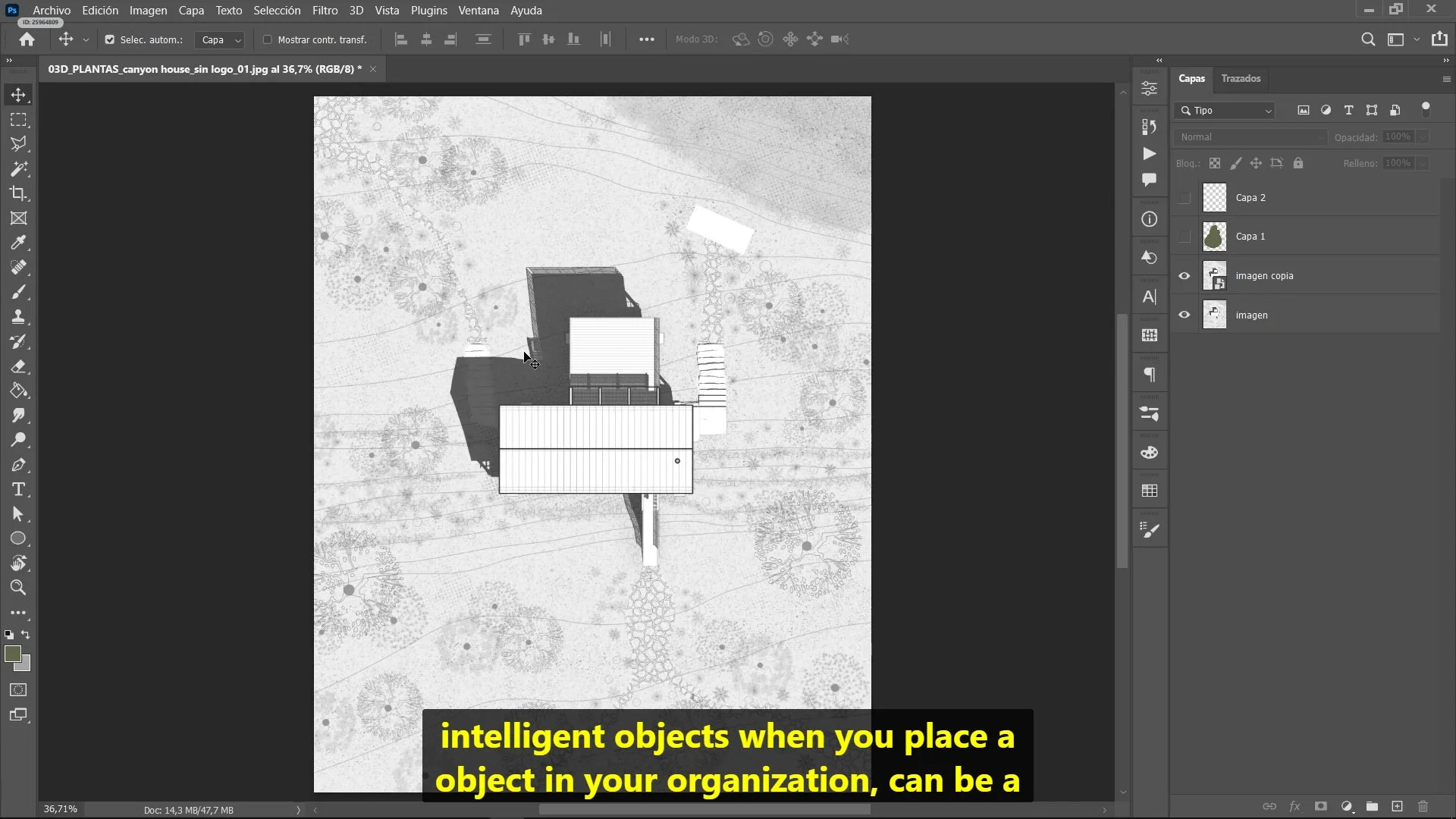
Task: Hide the imagen copia layer
Action: tap(1184, 276)
